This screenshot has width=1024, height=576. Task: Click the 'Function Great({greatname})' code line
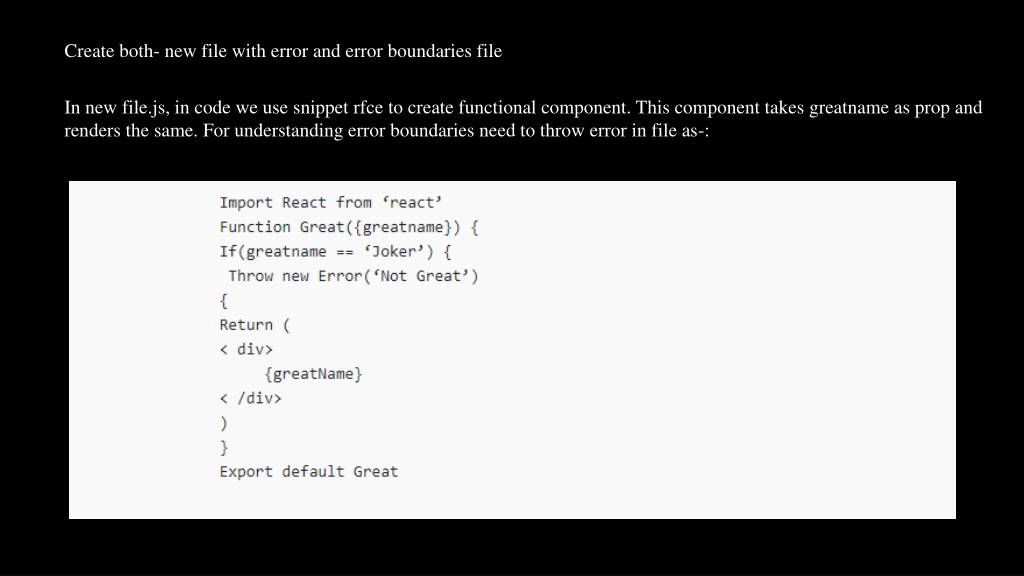349,227
